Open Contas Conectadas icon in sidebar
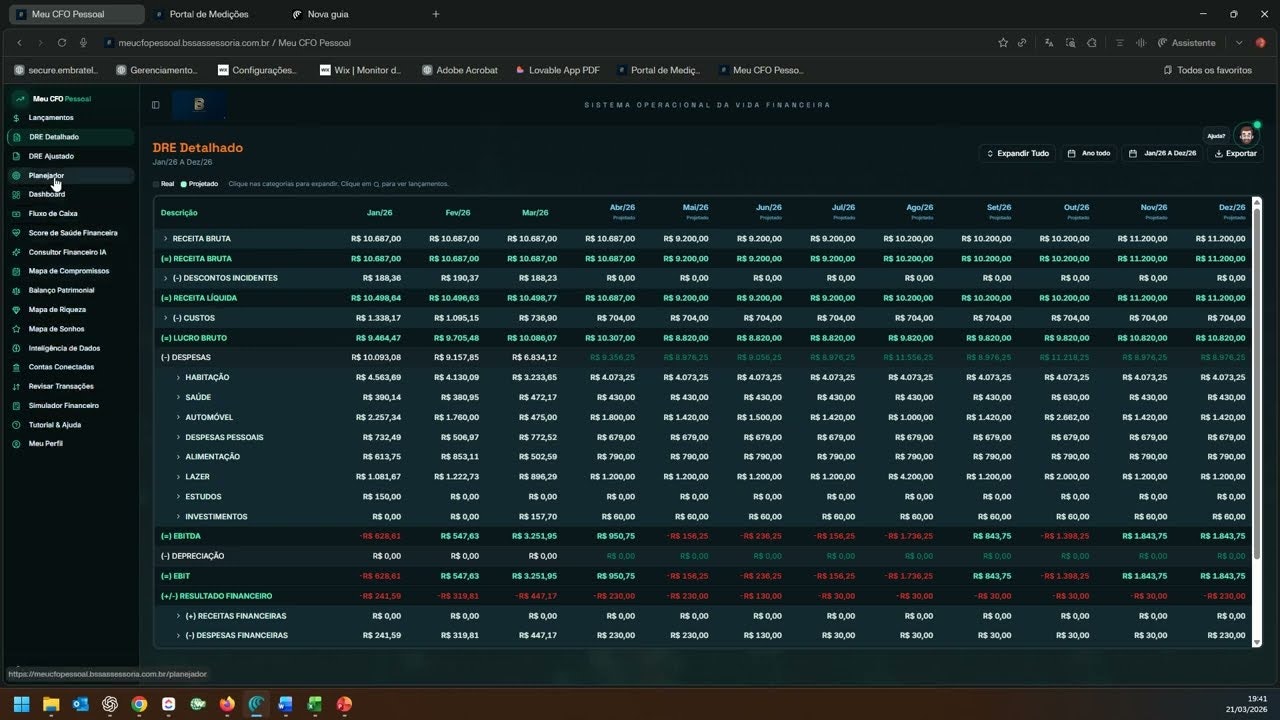1280x720 pixels. 17,367
